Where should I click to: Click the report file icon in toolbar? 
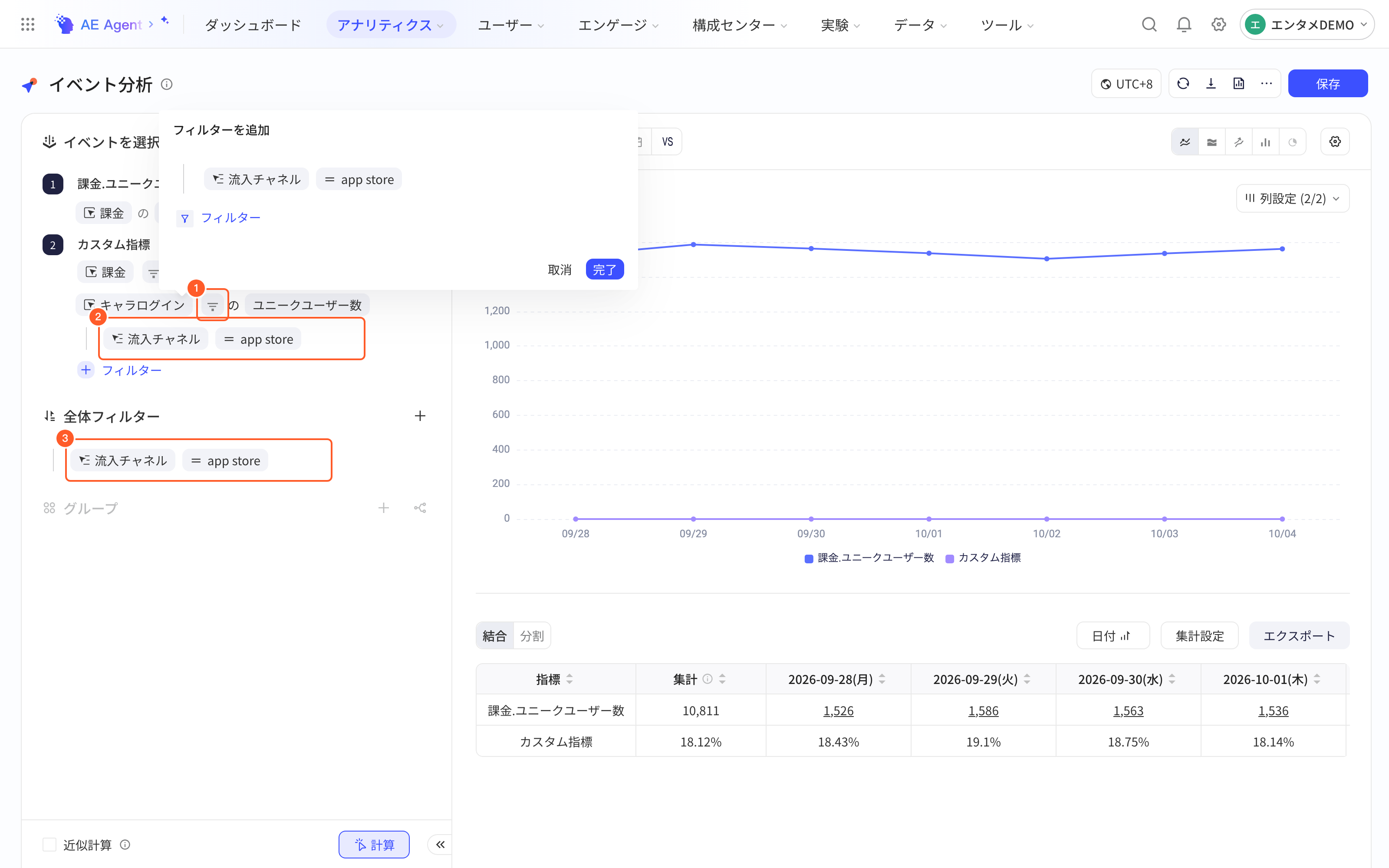click(x=1239, y=84)
